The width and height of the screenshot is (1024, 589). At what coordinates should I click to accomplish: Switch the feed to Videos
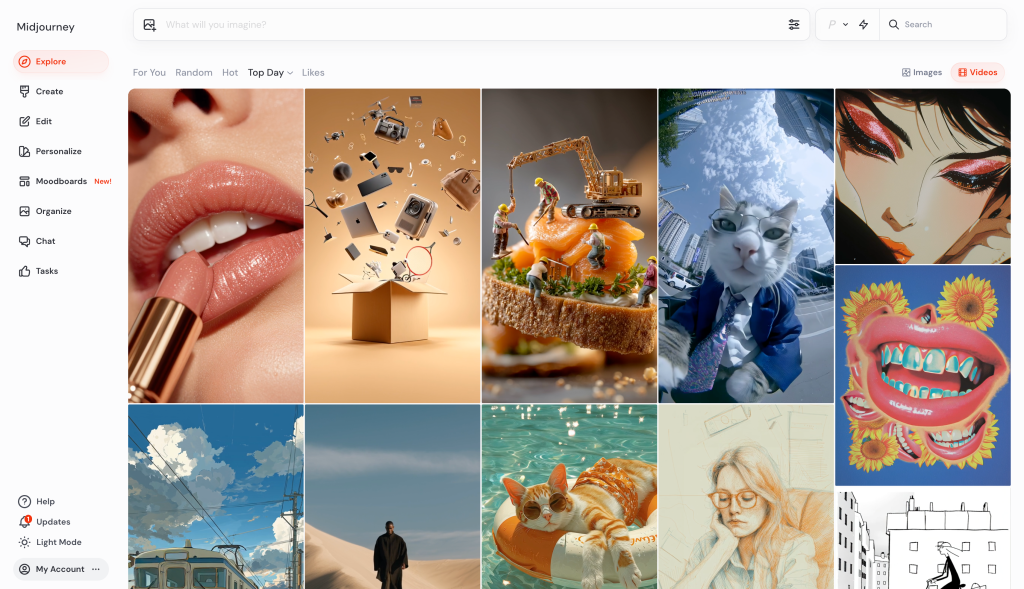[x=977, y=72]
